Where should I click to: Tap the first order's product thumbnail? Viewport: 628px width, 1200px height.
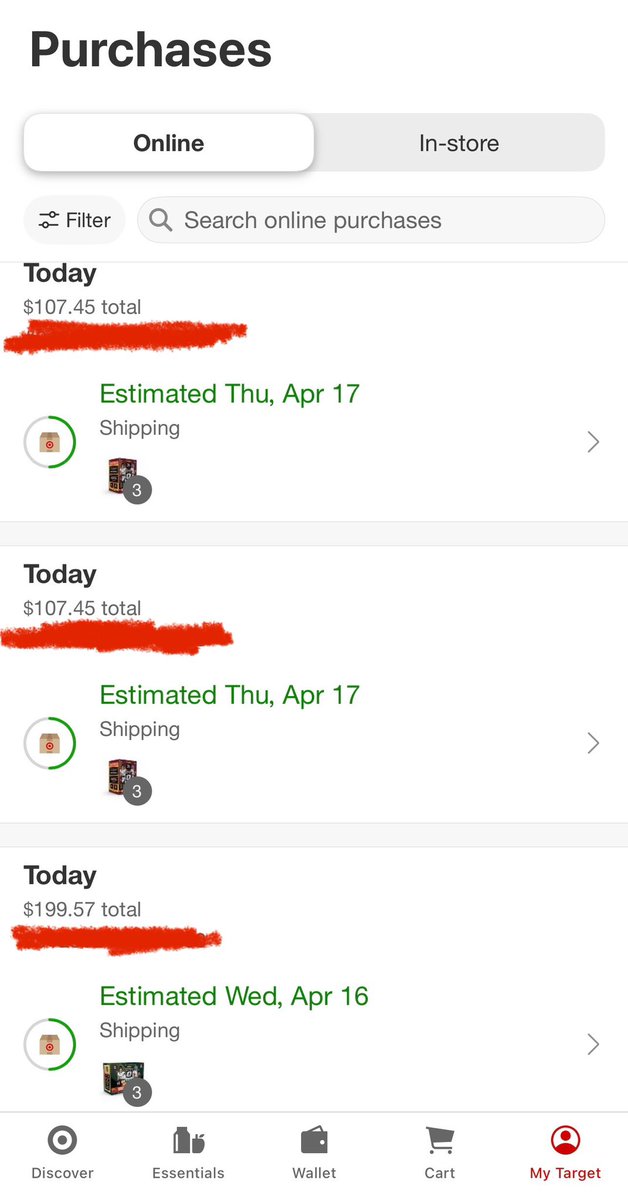coord(122,476)
